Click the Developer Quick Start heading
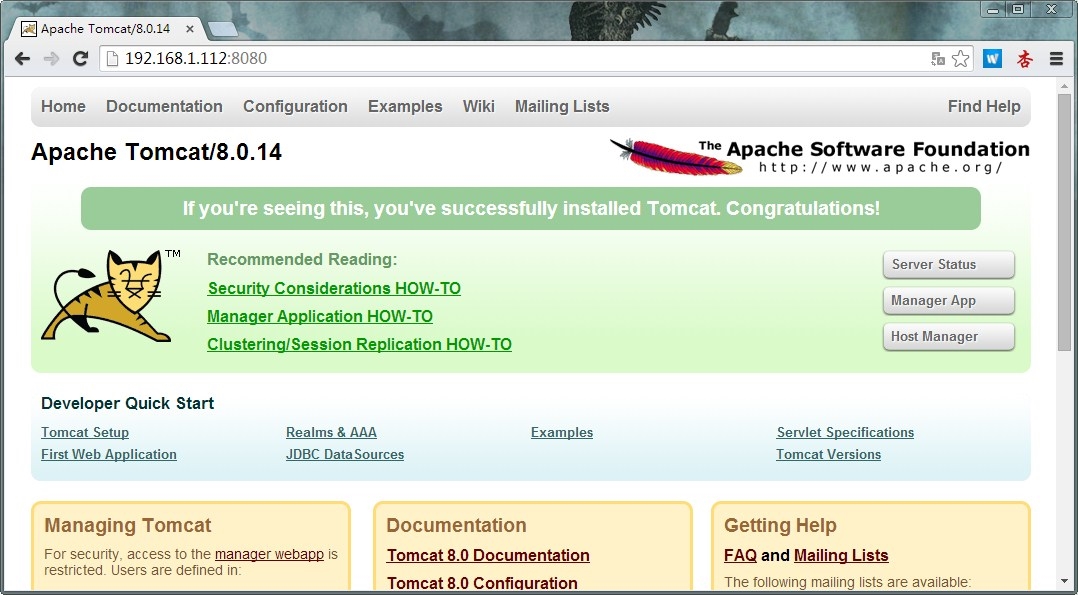Image resolution: width=1078 pixels, height=595 pixels. [127, 404]
